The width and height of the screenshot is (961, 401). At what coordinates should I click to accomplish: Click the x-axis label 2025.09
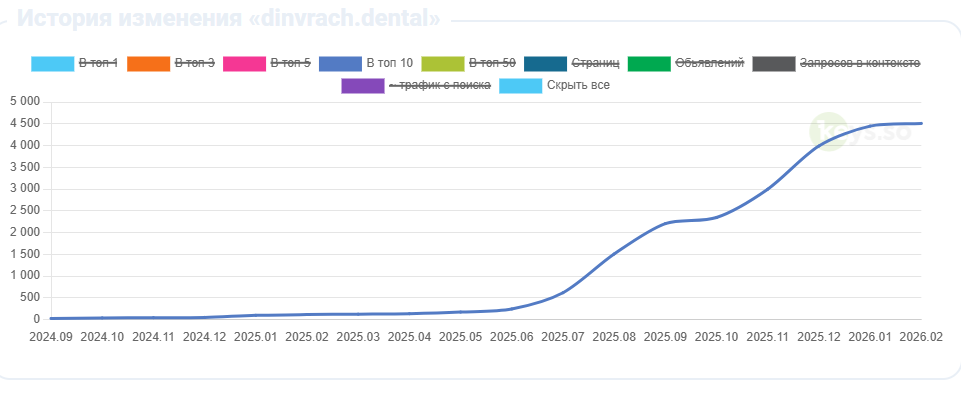coord(666,337)
